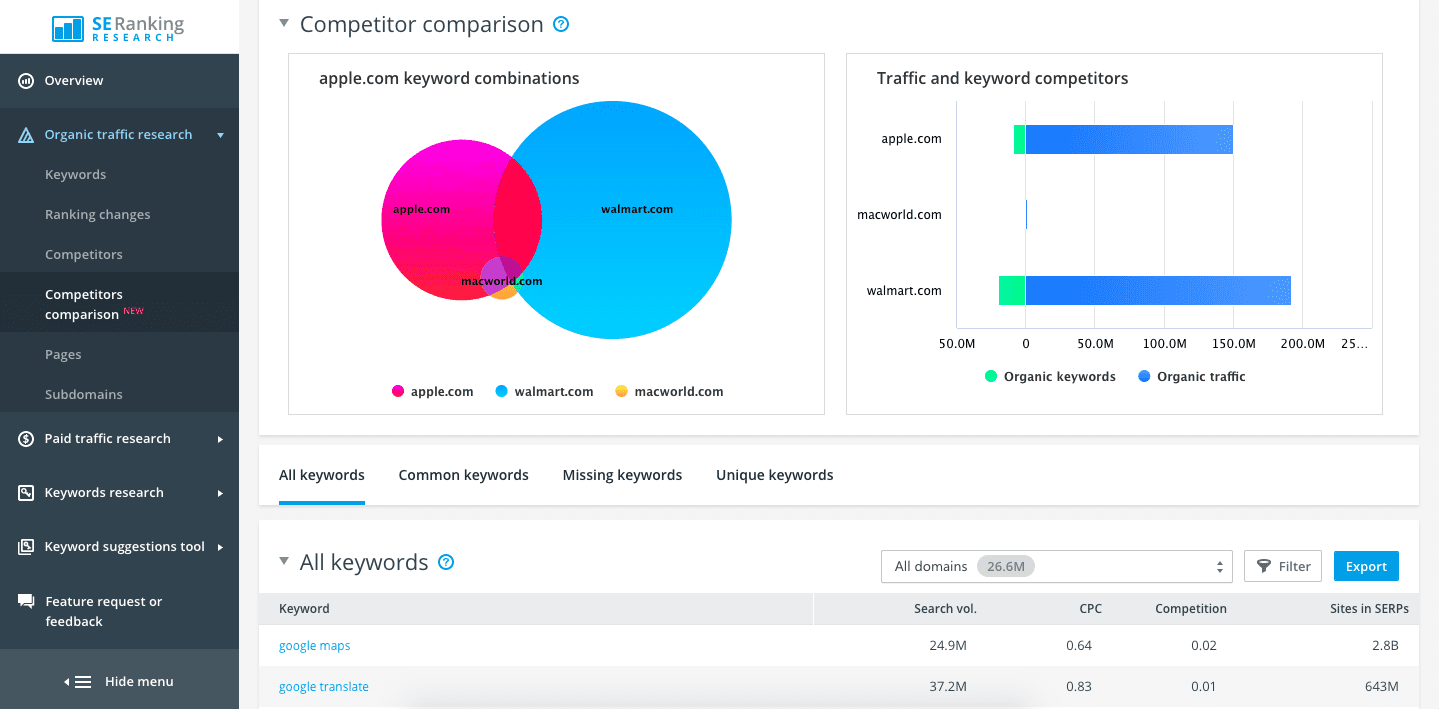
Task: Toggle macworld.com legend in Venn chart
Action: (x=669, y=392)
